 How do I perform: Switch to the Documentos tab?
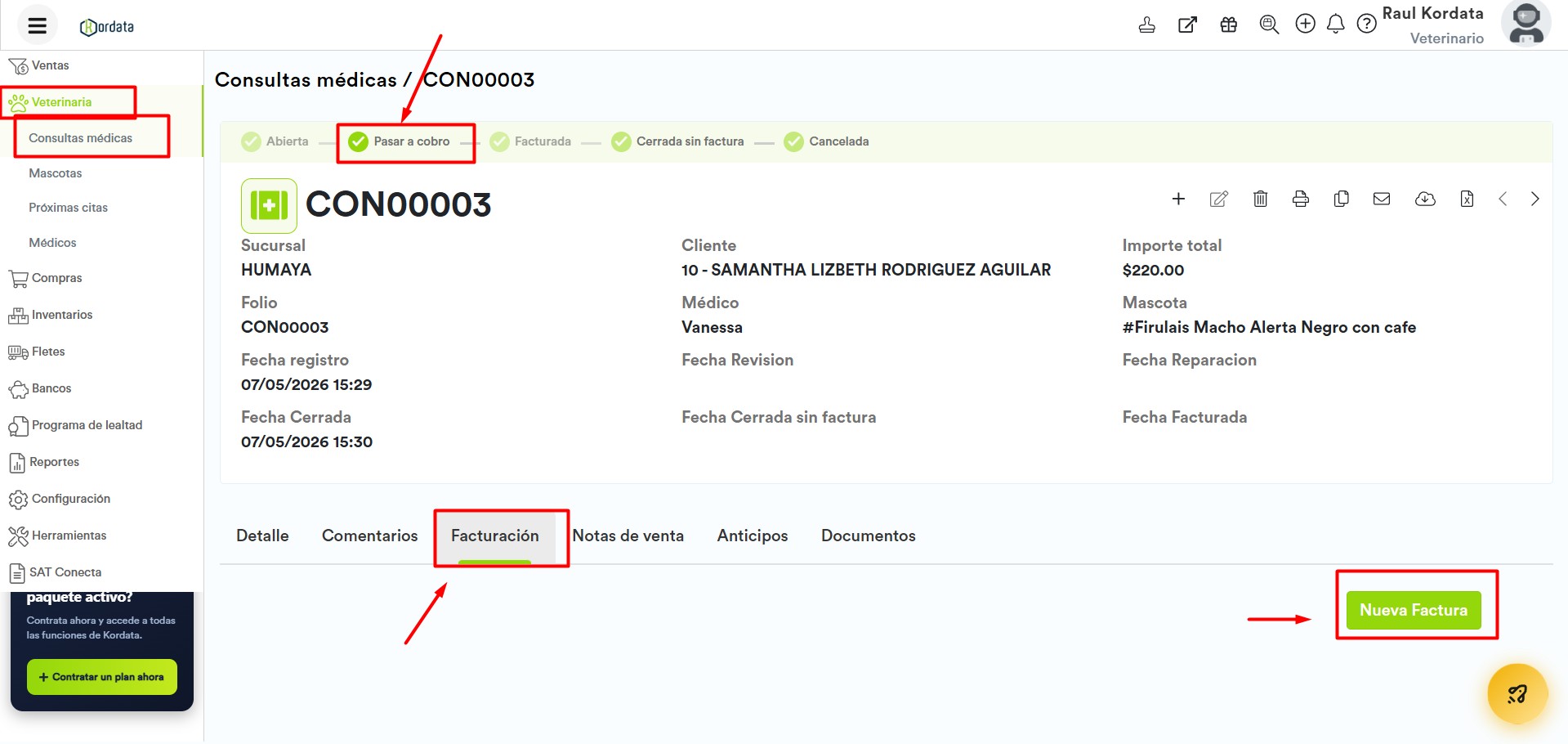(x=868, y=536)
